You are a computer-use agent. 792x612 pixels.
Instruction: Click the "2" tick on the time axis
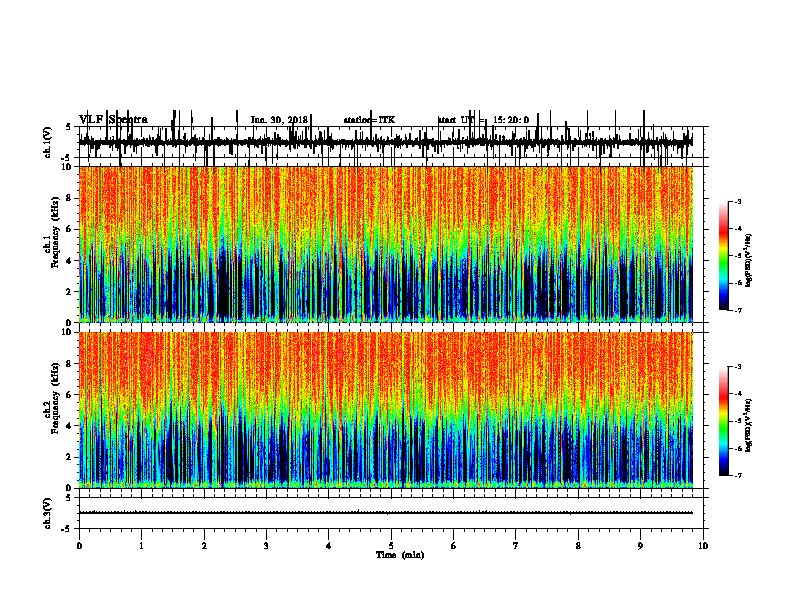click(x=204, y=546)
